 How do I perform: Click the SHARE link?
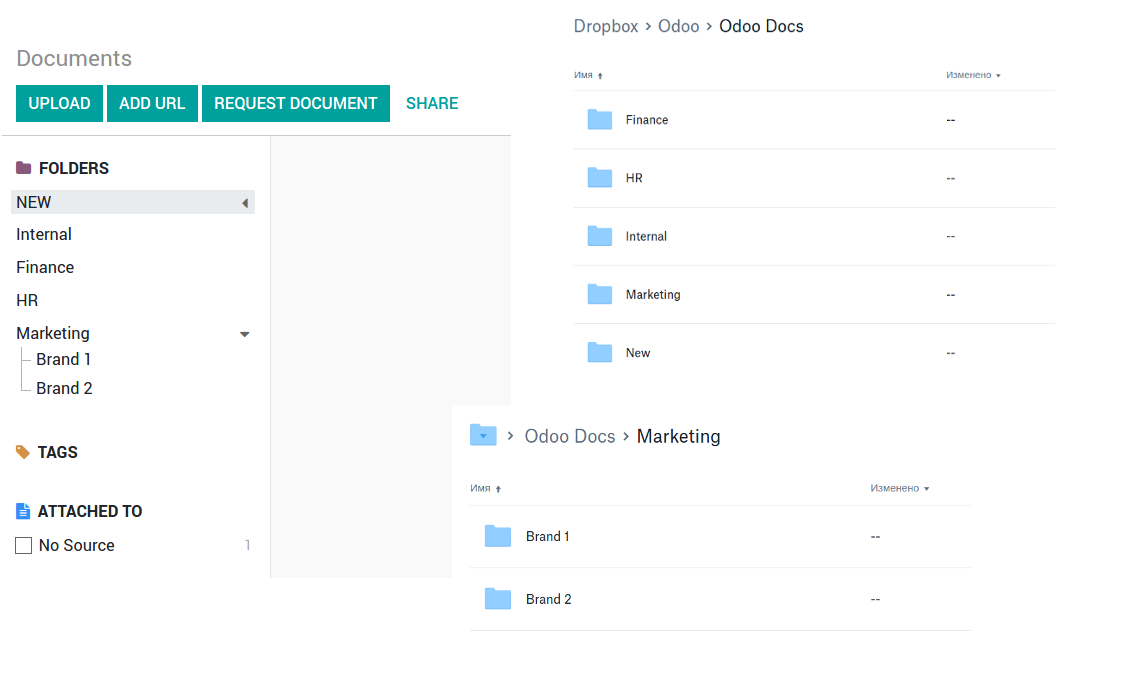(x=432, y=104)
